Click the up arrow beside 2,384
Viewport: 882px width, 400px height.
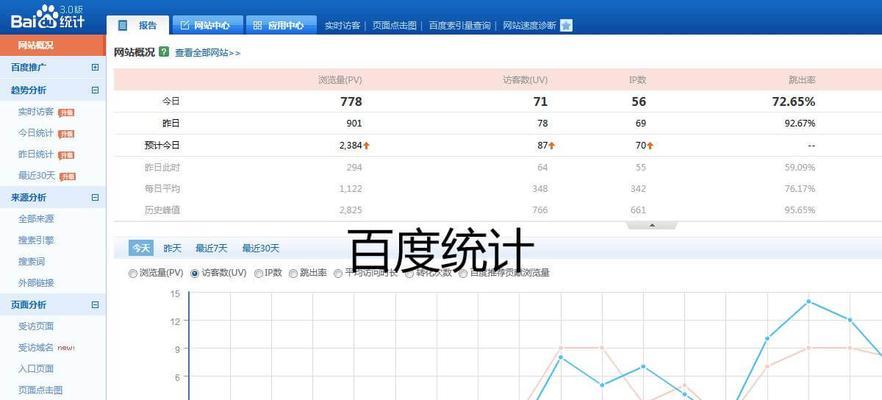coord(366,146)
